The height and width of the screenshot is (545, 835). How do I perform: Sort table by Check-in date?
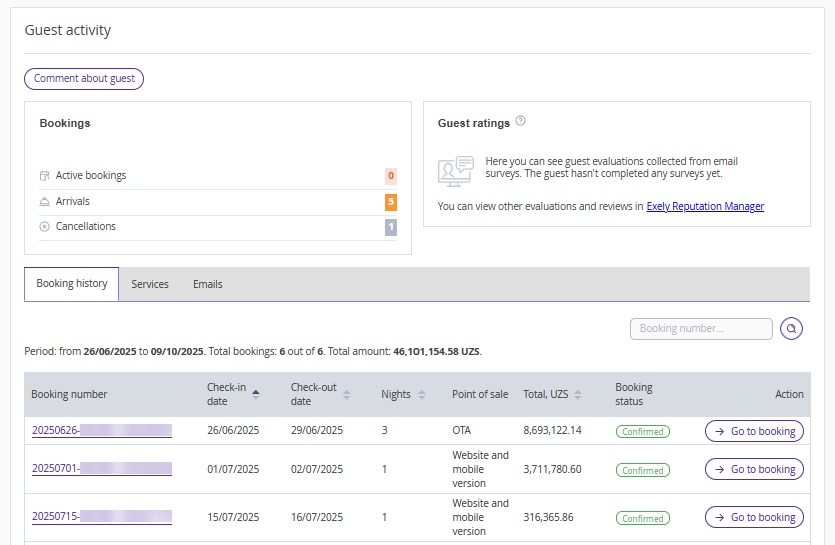click(256, 394)
